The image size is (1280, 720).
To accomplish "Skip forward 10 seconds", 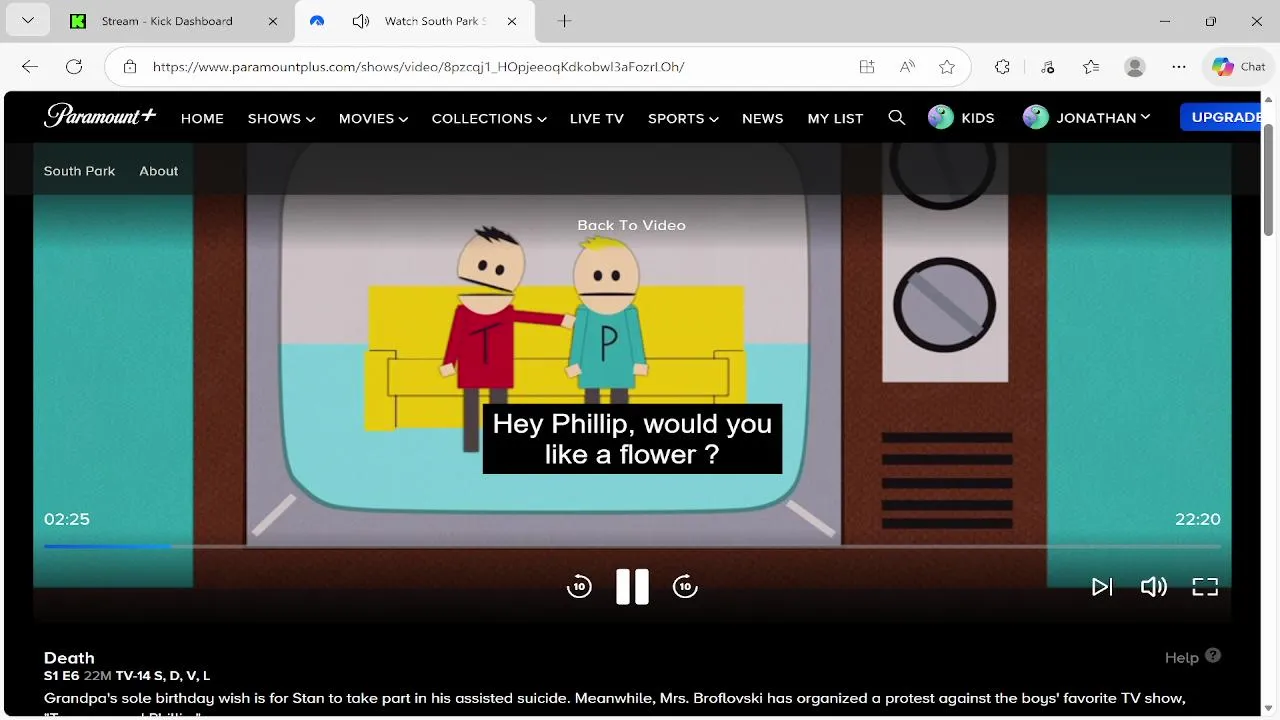I will pos(685,587).
